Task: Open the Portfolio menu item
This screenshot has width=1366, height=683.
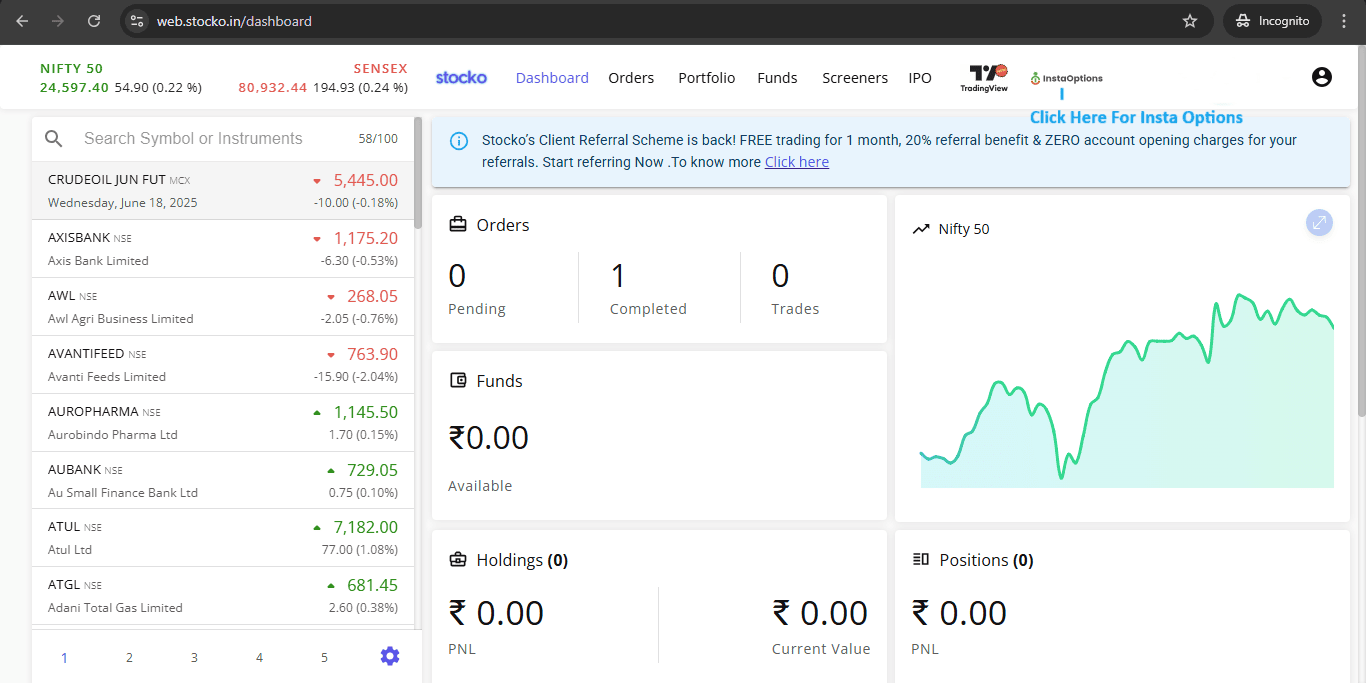Action: 706,78
